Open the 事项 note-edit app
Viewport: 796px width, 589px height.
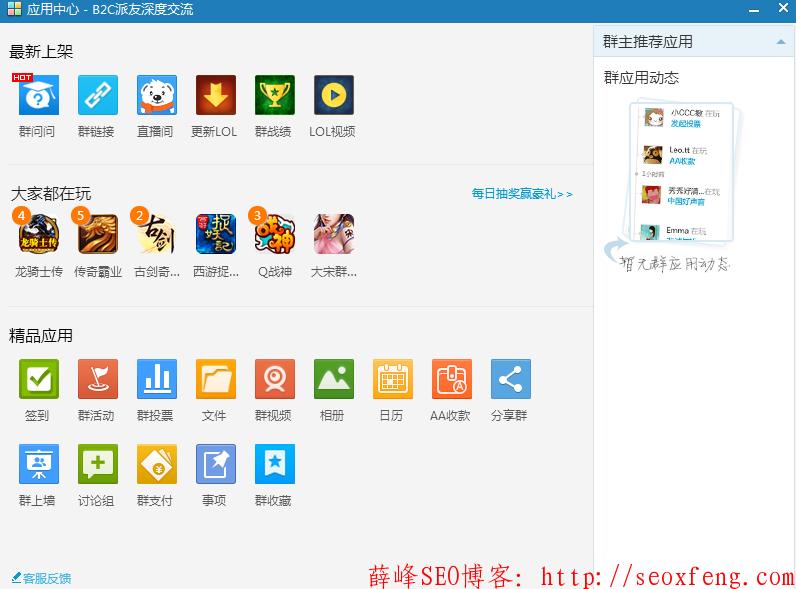(216, 464)
